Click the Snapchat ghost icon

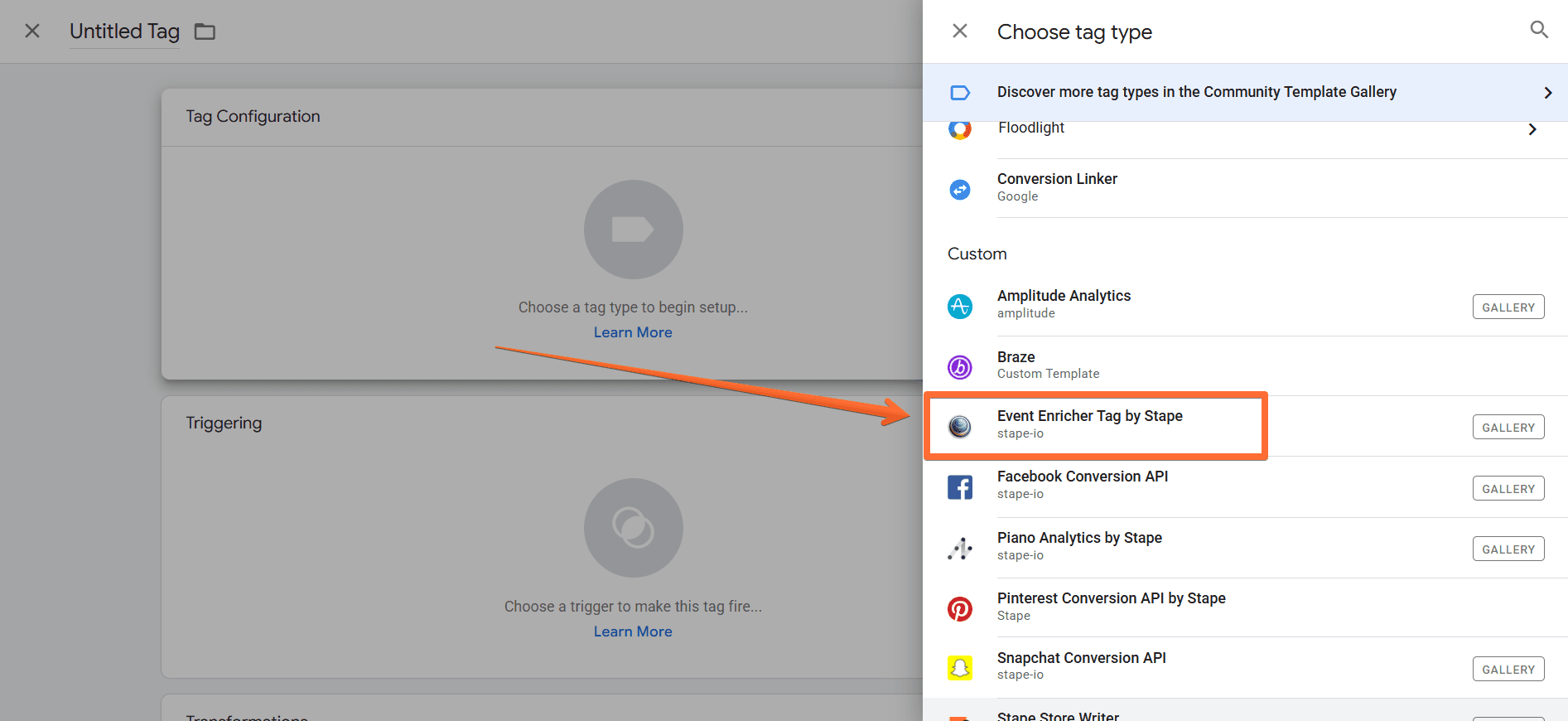tap(960, 668)
